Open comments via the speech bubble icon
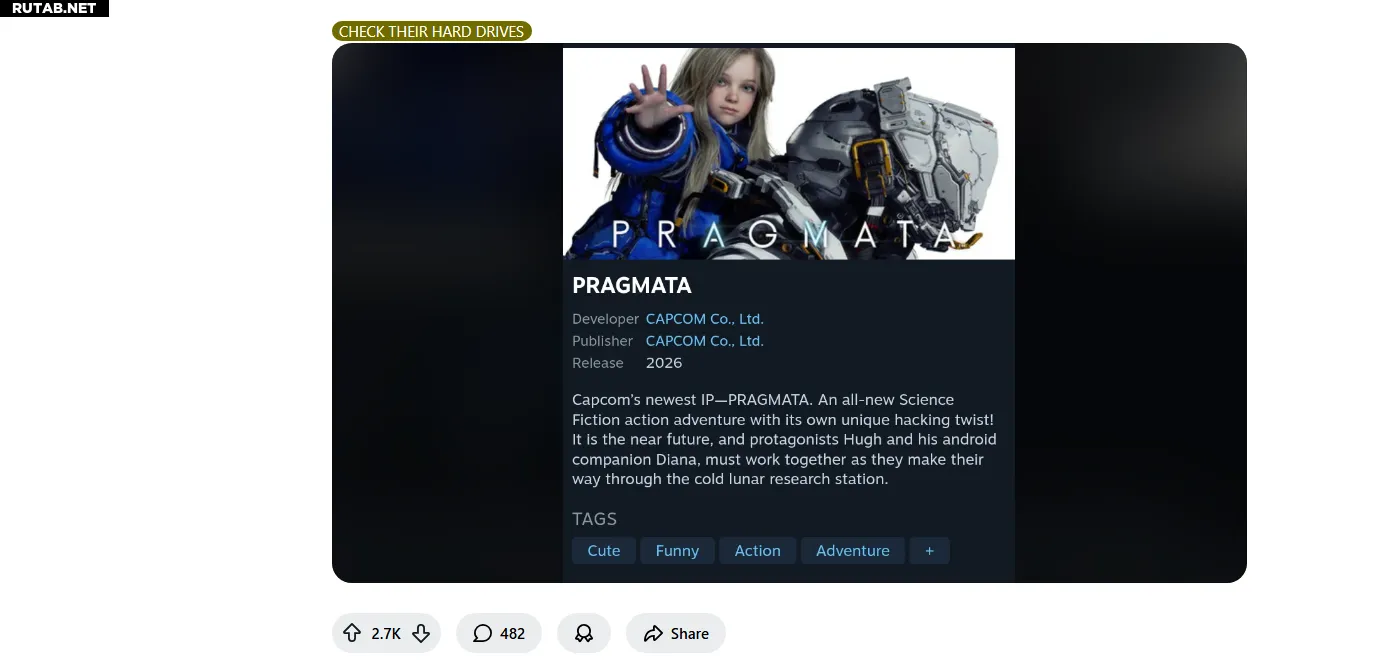This screenshot has width=1391, height=665. pyautogui.click(x=482, y=633)
